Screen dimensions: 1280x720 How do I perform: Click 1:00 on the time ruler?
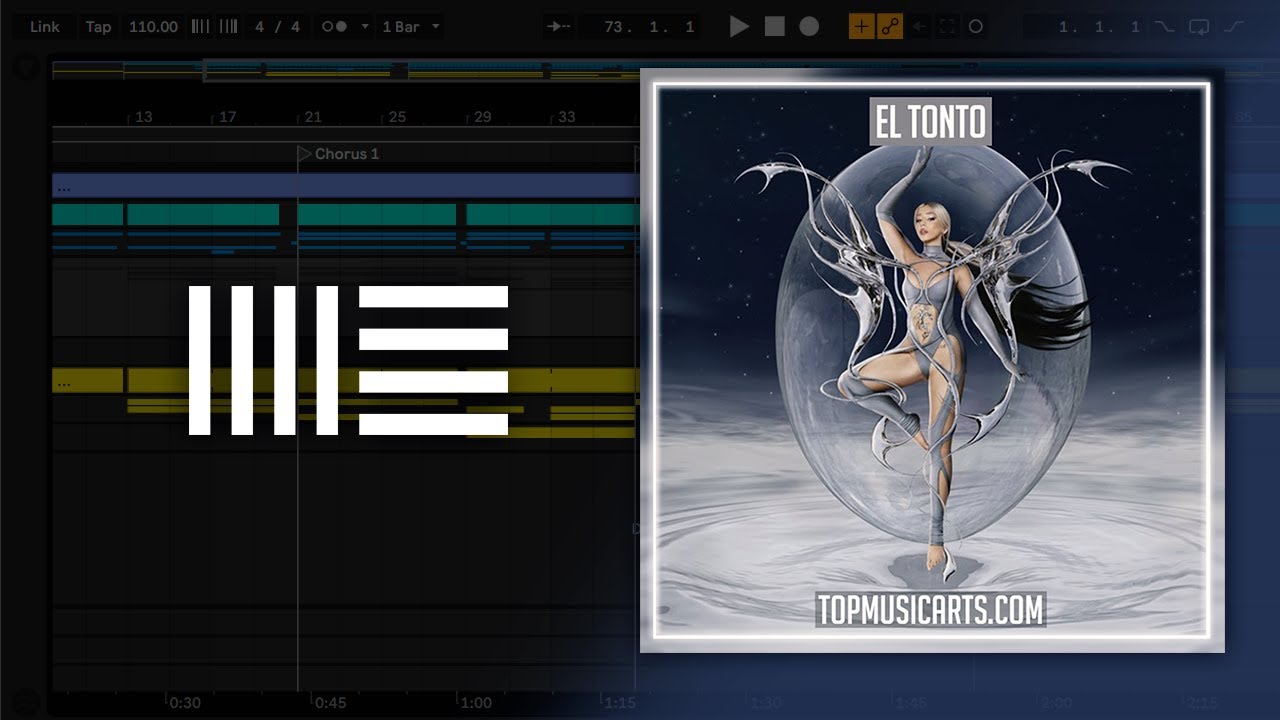pyautogui.click(x=476, y=702)
